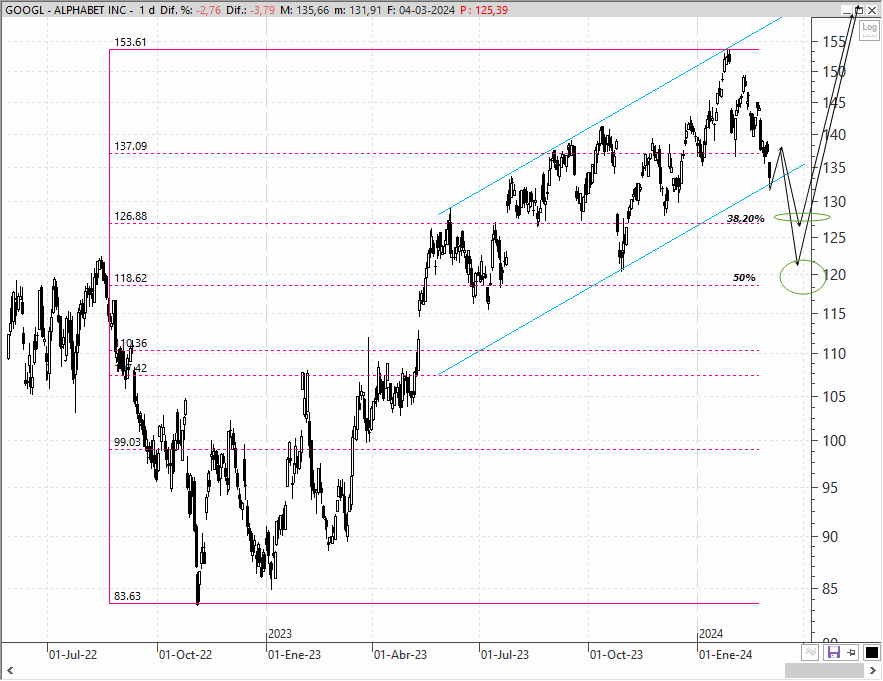Screen dimensions: 883x681
Task: Click the double-chevron collapse icon
Action: point(810,652)
